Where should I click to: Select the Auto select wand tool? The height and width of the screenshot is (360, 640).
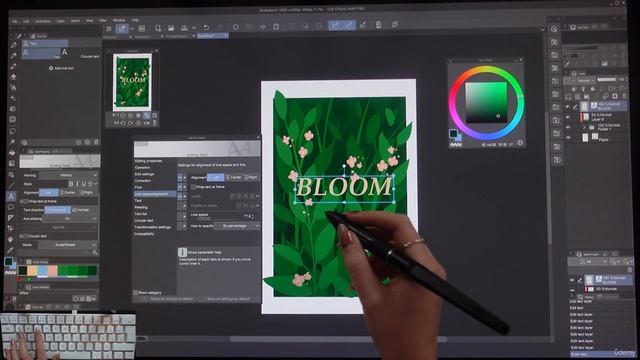click(x=12, y=142)
